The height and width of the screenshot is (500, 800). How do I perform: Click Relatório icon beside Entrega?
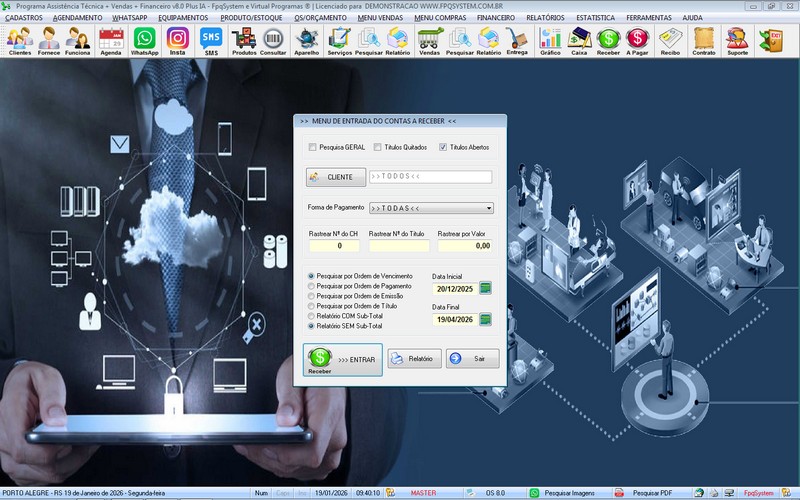488,41
